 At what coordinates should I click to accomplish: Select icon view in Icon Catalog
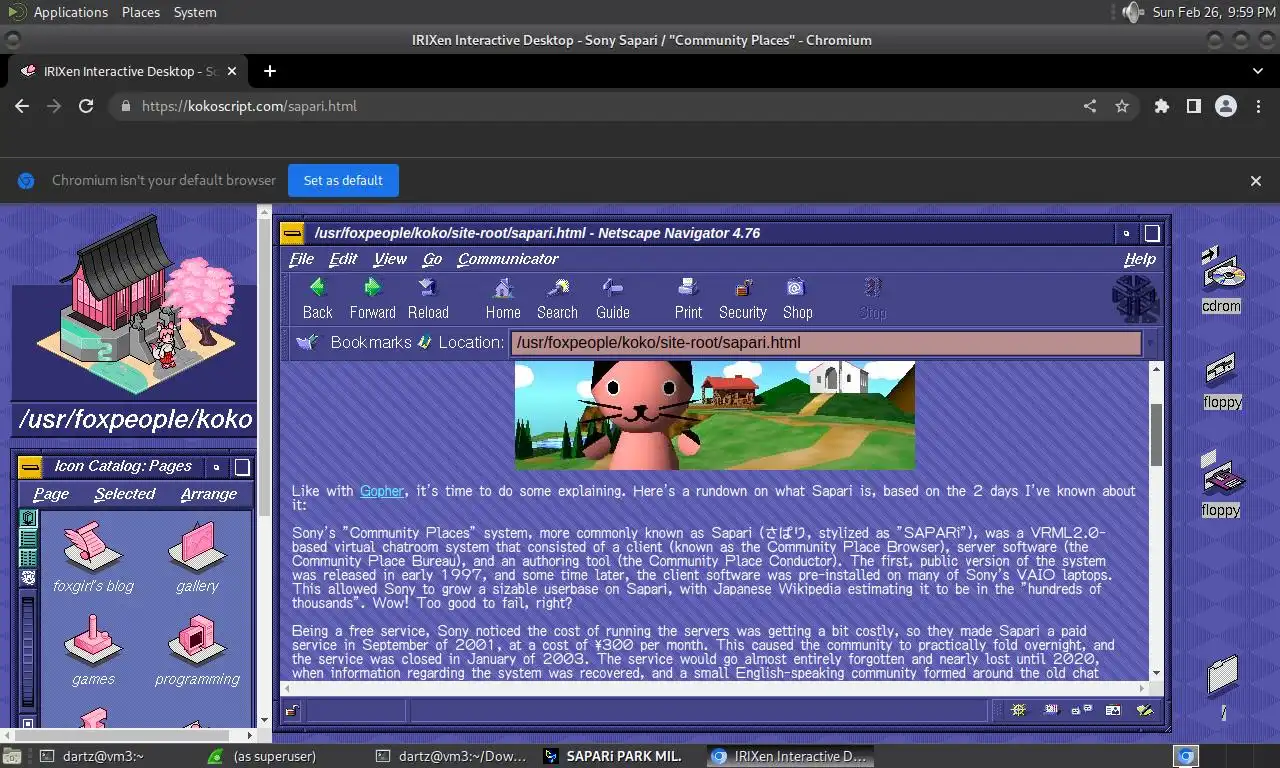point(28,518)
